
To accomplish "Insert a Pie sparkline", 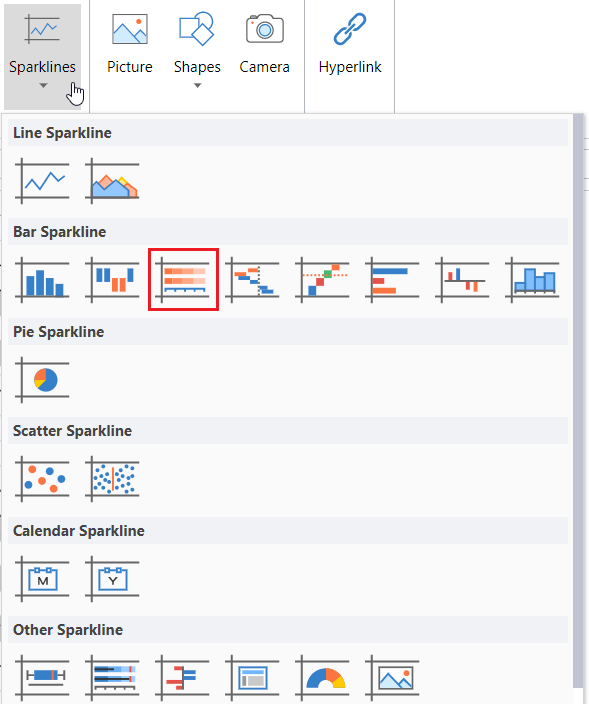I will [x=42, y=379].
